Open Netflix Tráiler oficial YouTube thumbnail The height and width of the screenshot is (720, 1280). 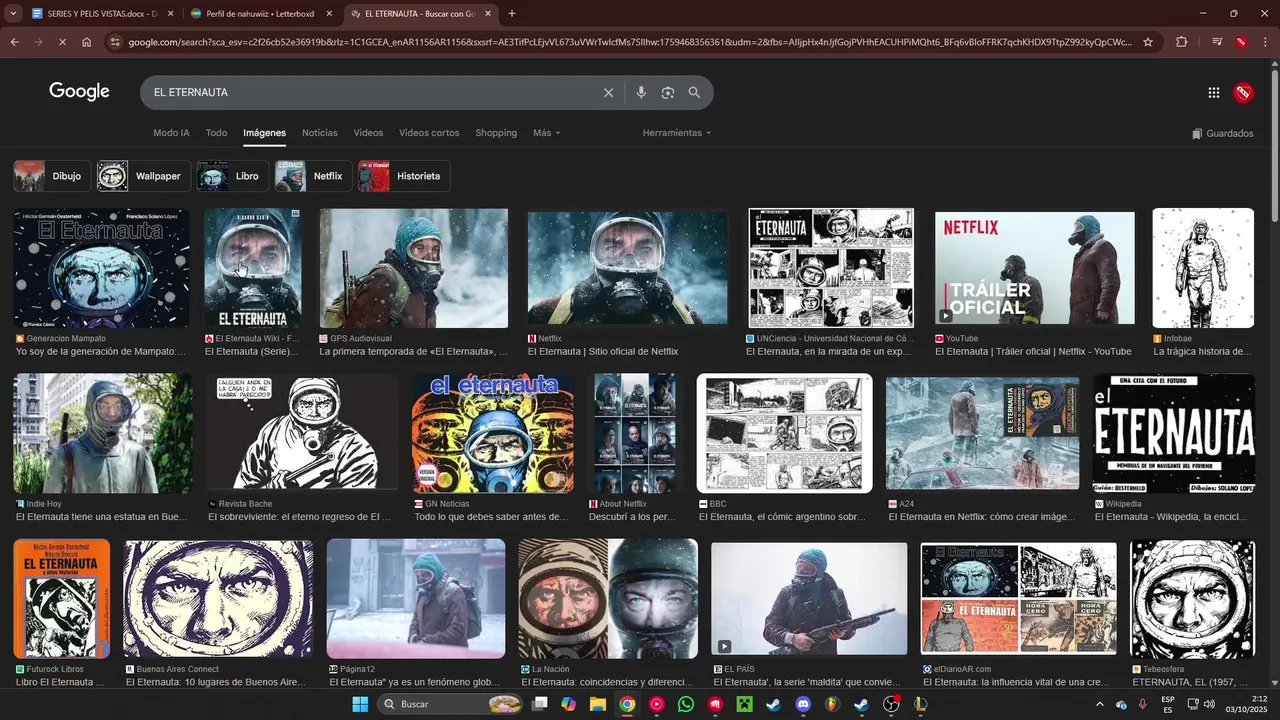pyautogui.click(x=1034, y=268)
